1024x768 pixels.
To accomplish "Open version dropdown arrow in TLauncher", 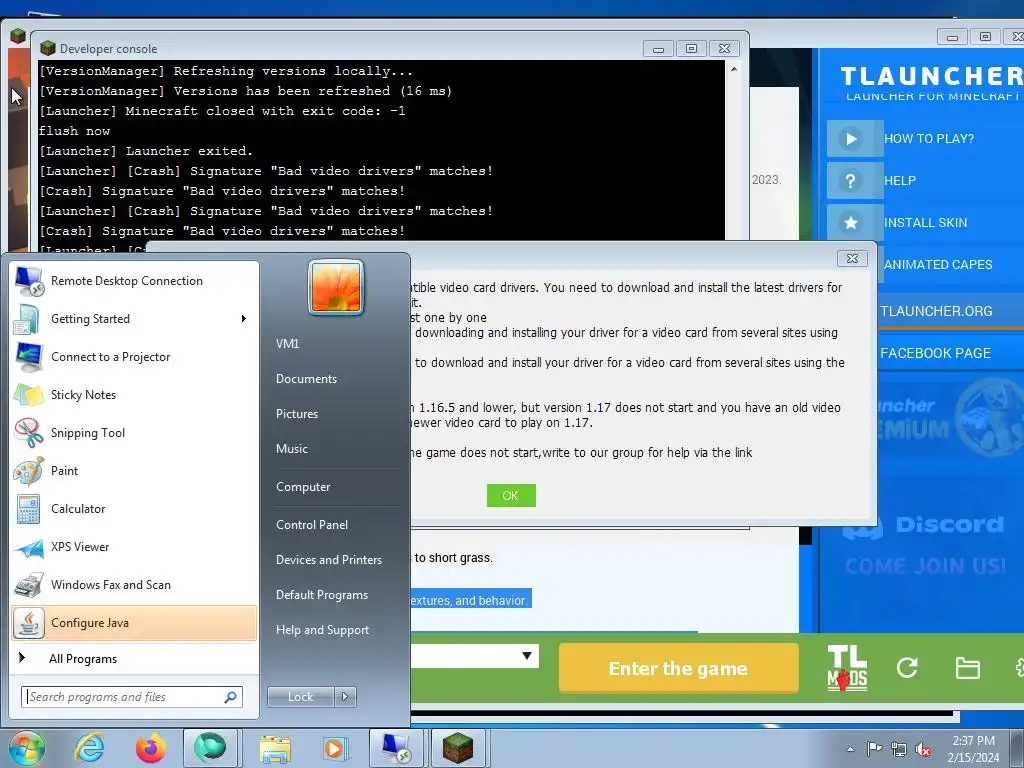I will click(x=526, y=656).
